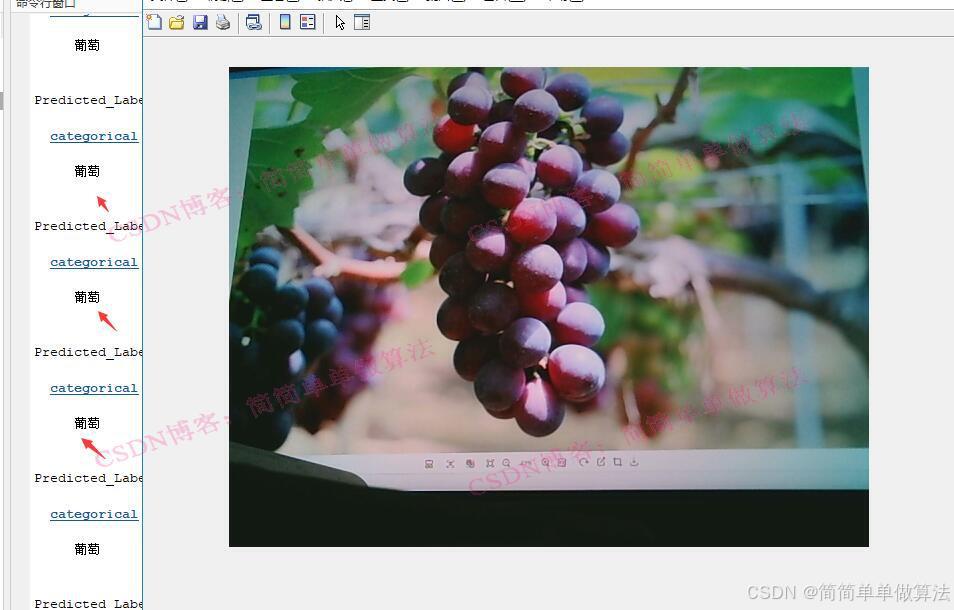Insert a legend via toolbar icon
The image size is (954, 610).
coord(308,23)
